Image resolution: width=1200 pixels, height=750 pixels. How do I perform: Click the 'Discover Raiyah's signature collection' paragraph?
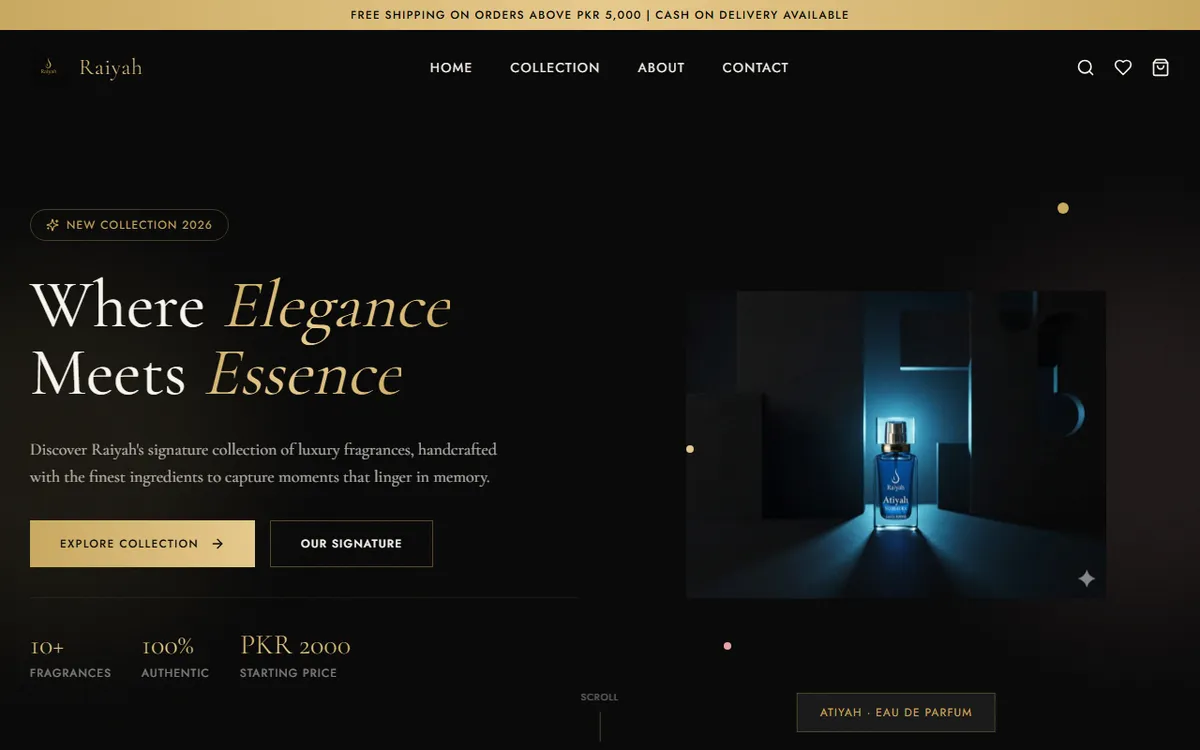point(264,463)
